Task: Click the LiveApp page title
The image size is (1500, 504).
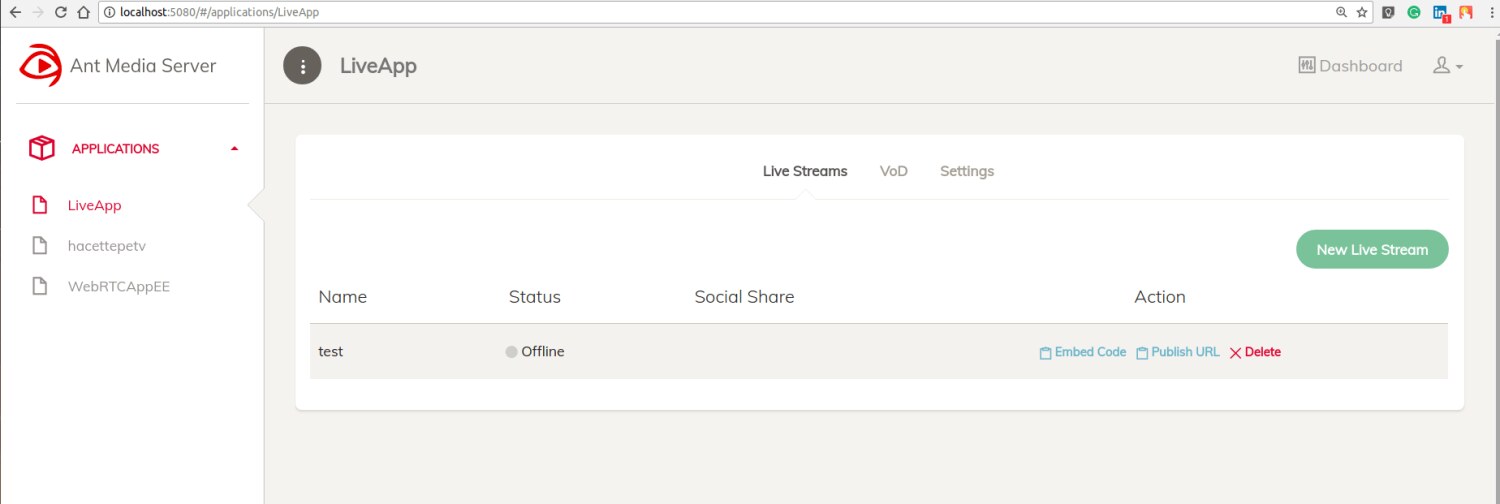Action: (378, 66)
